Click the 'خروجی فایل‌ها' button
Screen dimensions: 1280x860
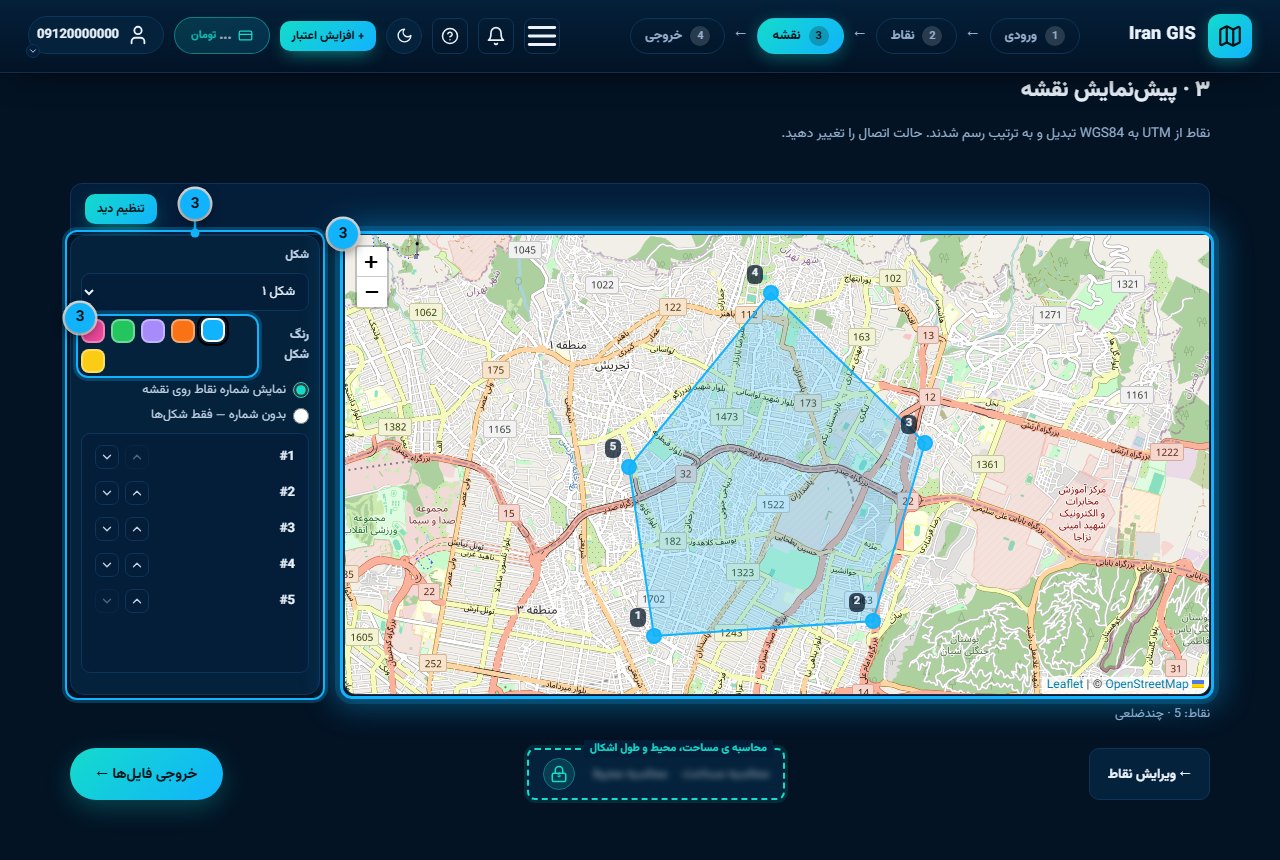coord(146,774)
